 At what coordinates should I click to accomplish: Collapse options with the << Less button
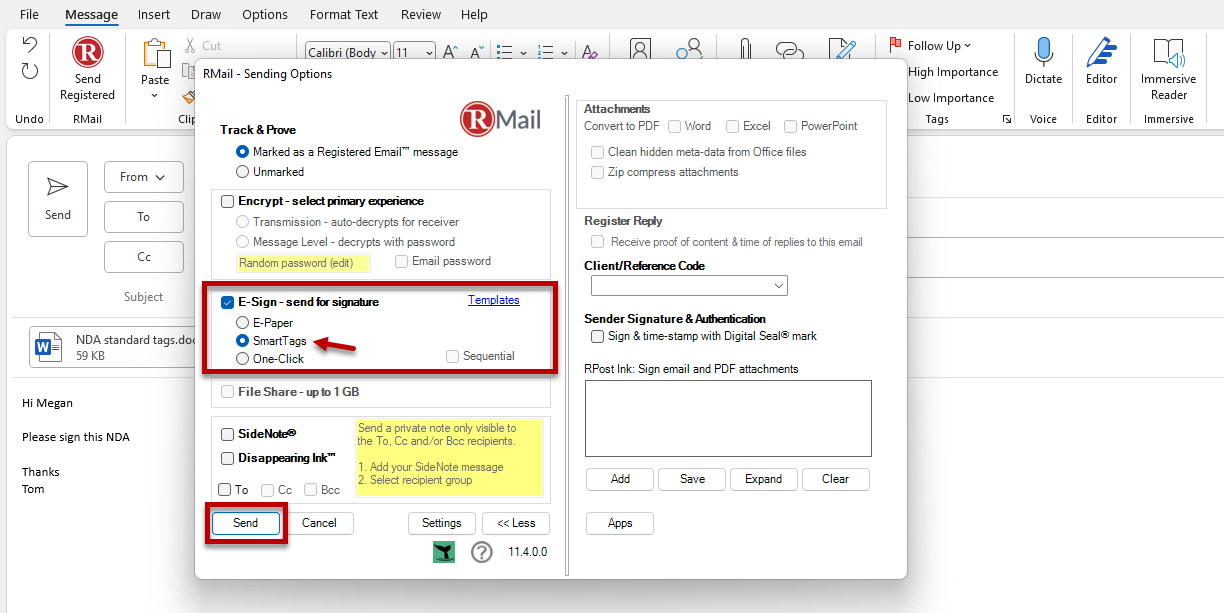pyautogui.click(x=516, y=523)
